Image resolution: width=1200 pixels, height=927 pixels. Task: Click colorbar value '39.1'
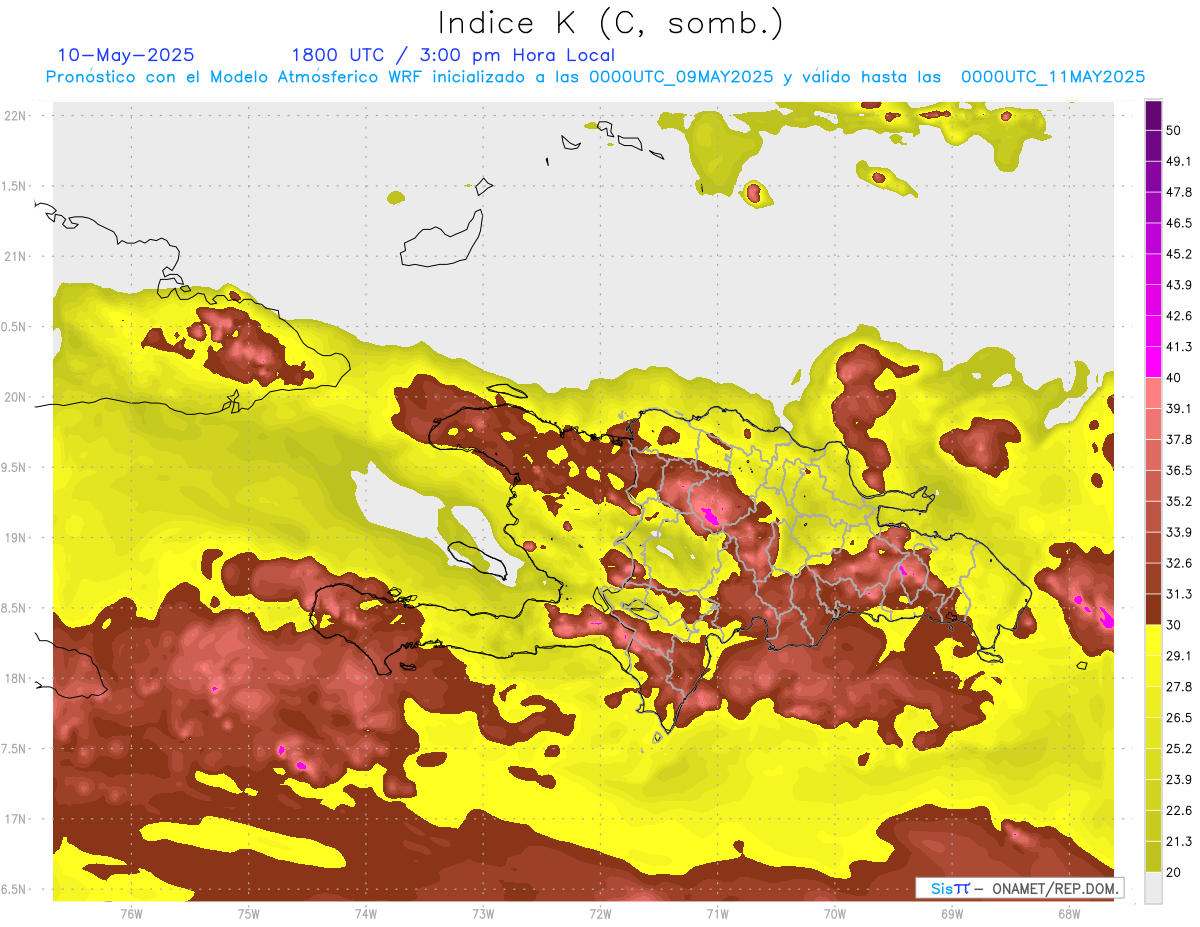pyautogui.click(x=1179, y=409)
